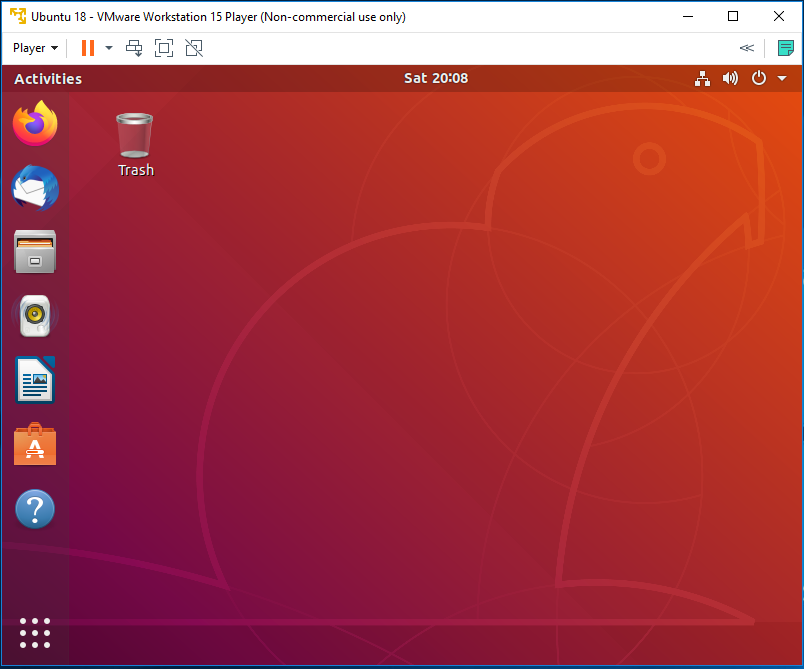
Task: Open Ubuntu Software center
Action: click(35, 444)
